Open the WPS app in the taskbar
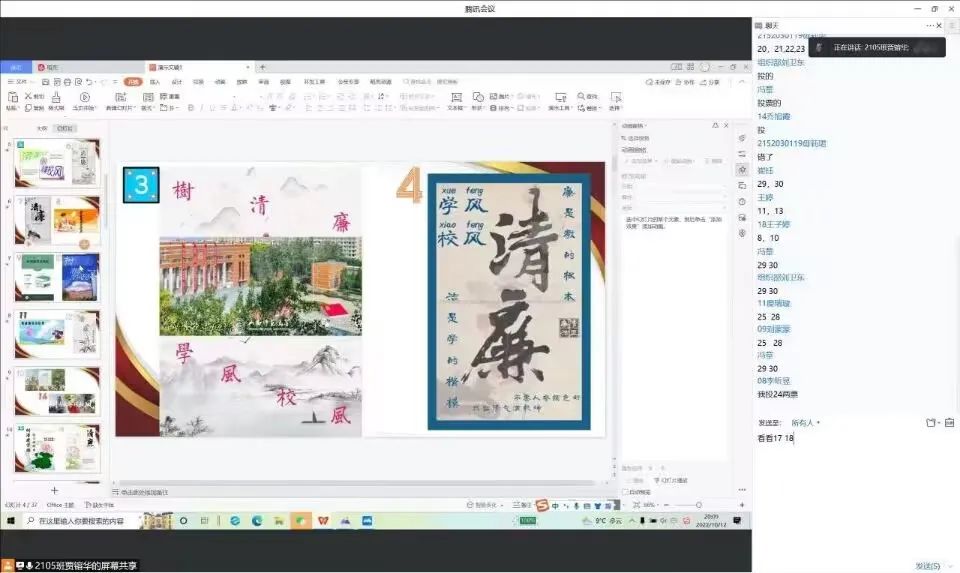960x573 pixels. tap(323, 521)
